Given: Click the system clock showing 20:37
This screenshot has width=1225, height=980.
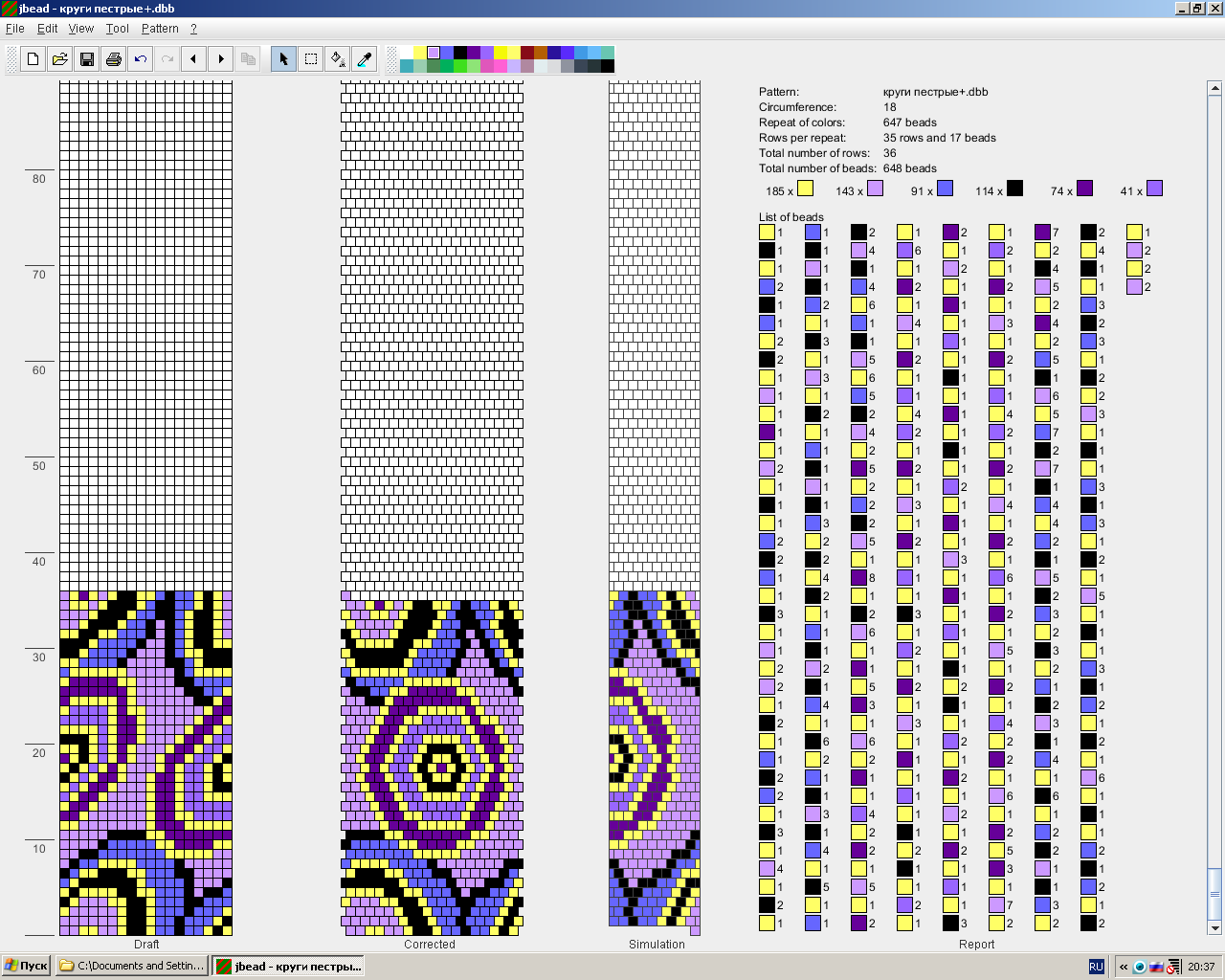Looking at the screenshot, I should 1201,967.
